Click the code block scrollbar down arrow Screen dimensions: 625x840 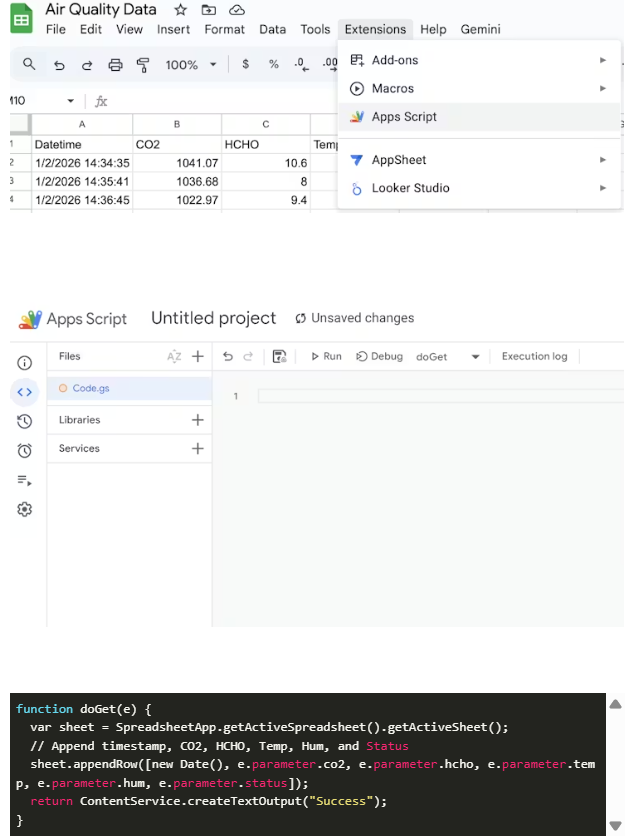point(615,825)
